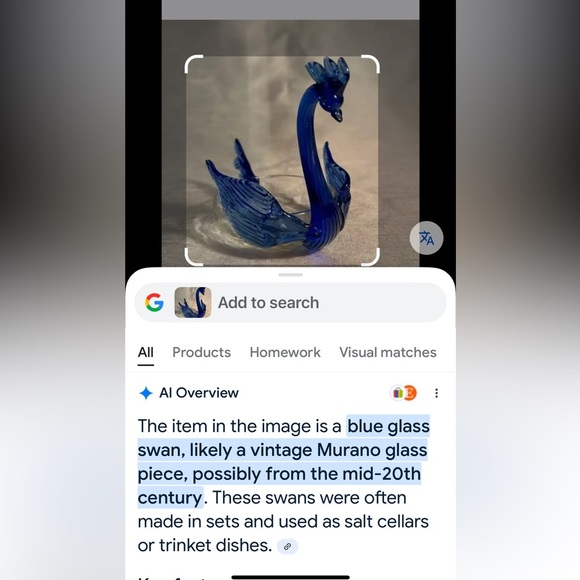Screen dimensions: 580x580
Task: Switch to the Homework tab
Action: pos(285,353)
